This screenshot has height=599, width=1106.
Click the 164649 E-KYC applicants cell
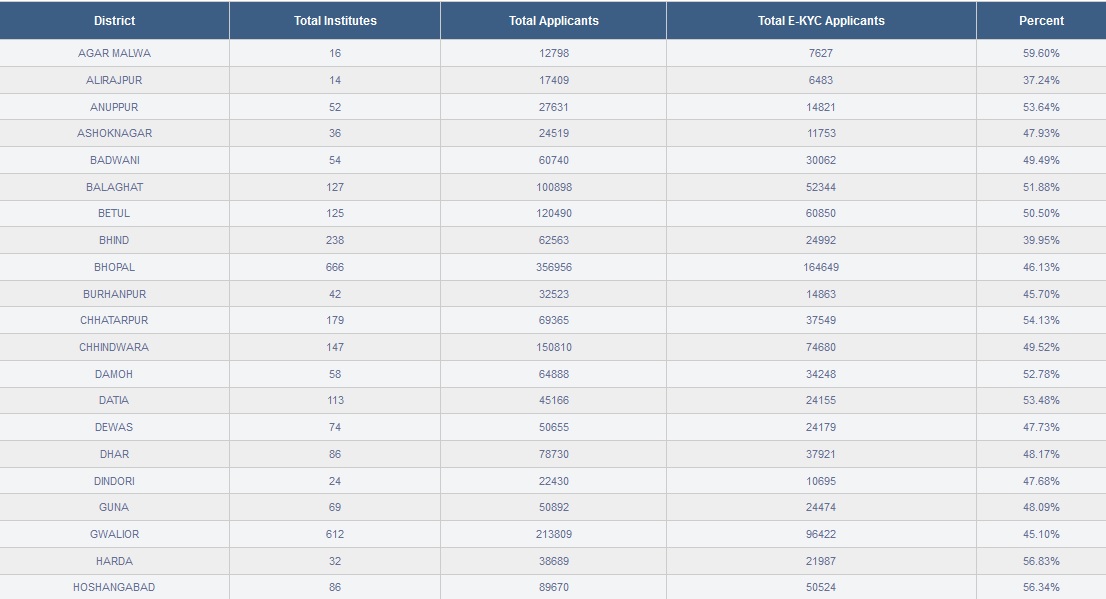tap(821, 267)
